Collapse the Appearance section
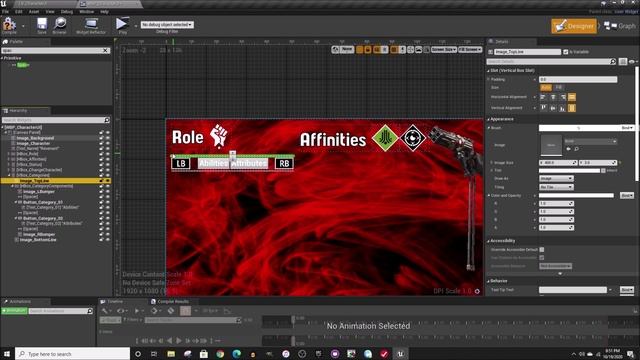The width and height of the screenshot is (640, 360). pyautogui.click(x=489, y=119)
